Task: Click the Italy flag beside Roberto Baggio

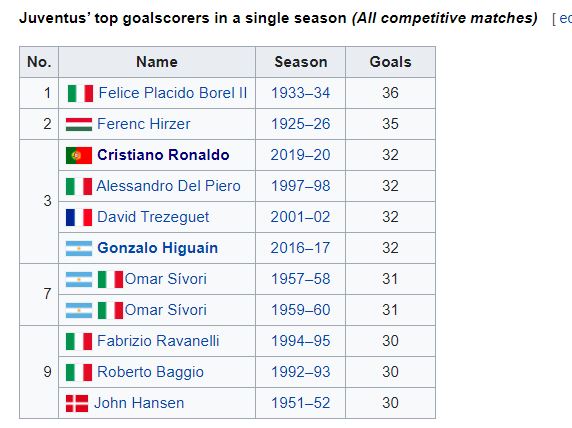Action: [79, 373]
